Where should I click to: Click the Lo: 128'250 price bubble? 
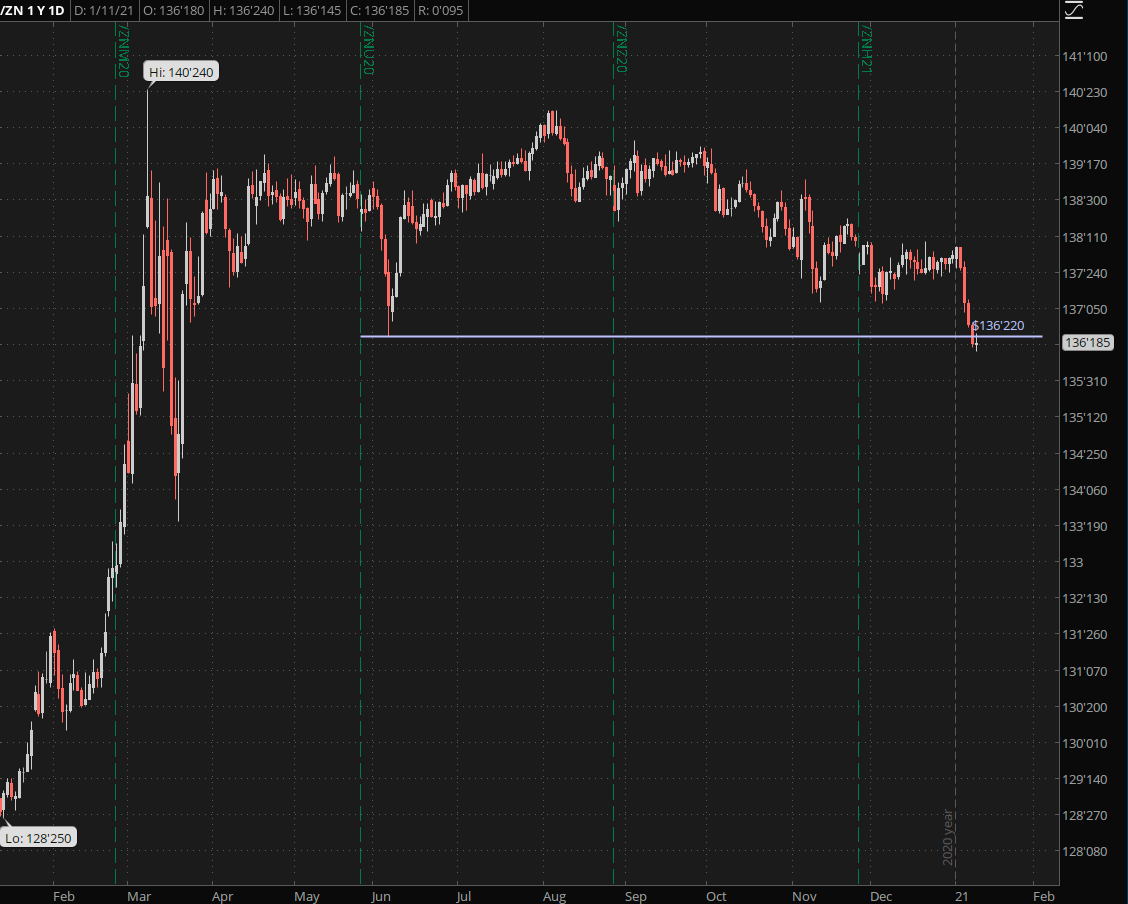pos(38,838)
